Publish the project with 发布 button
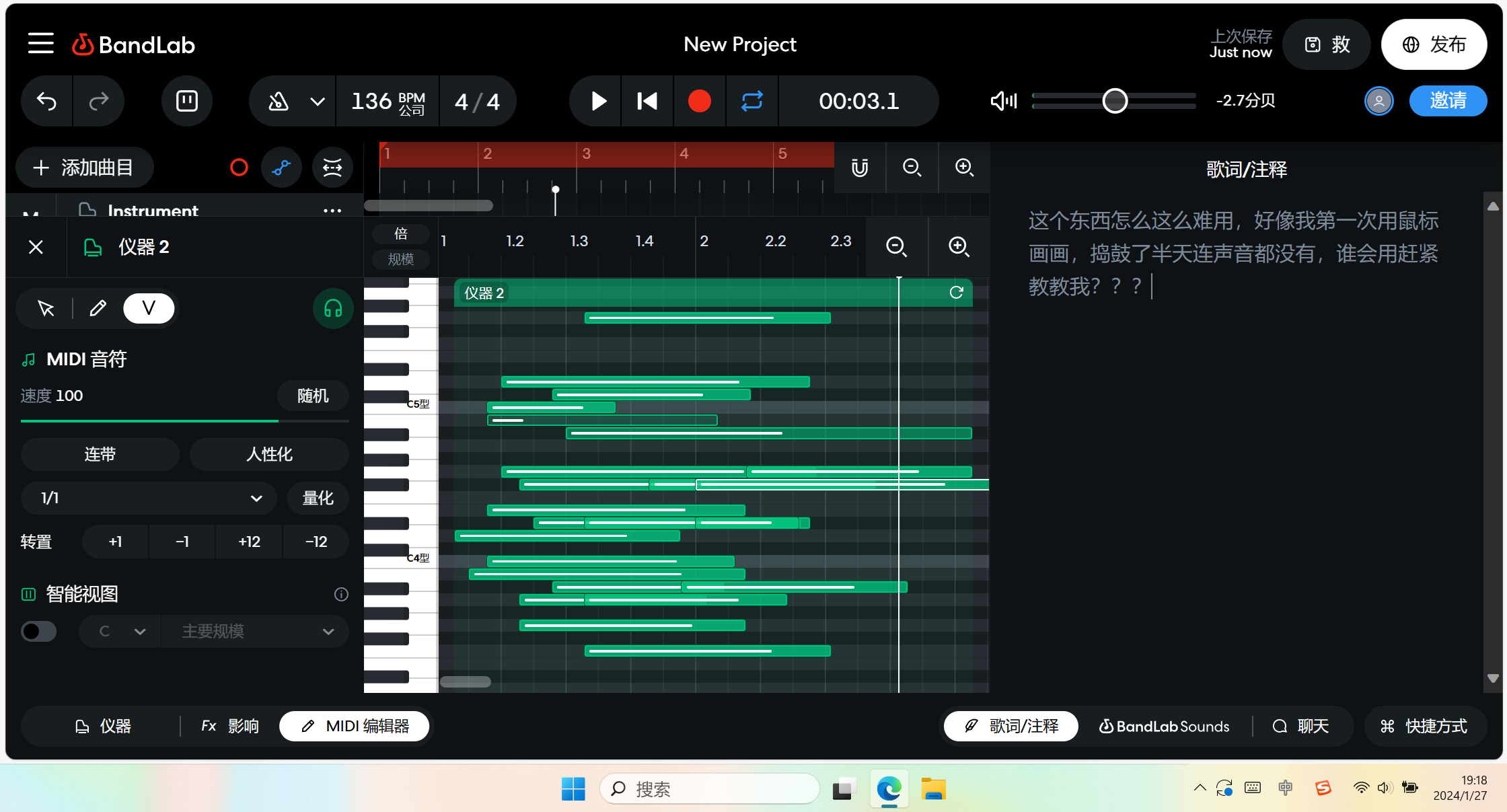Screen dimensions: 1507x812 (1434, 44)
